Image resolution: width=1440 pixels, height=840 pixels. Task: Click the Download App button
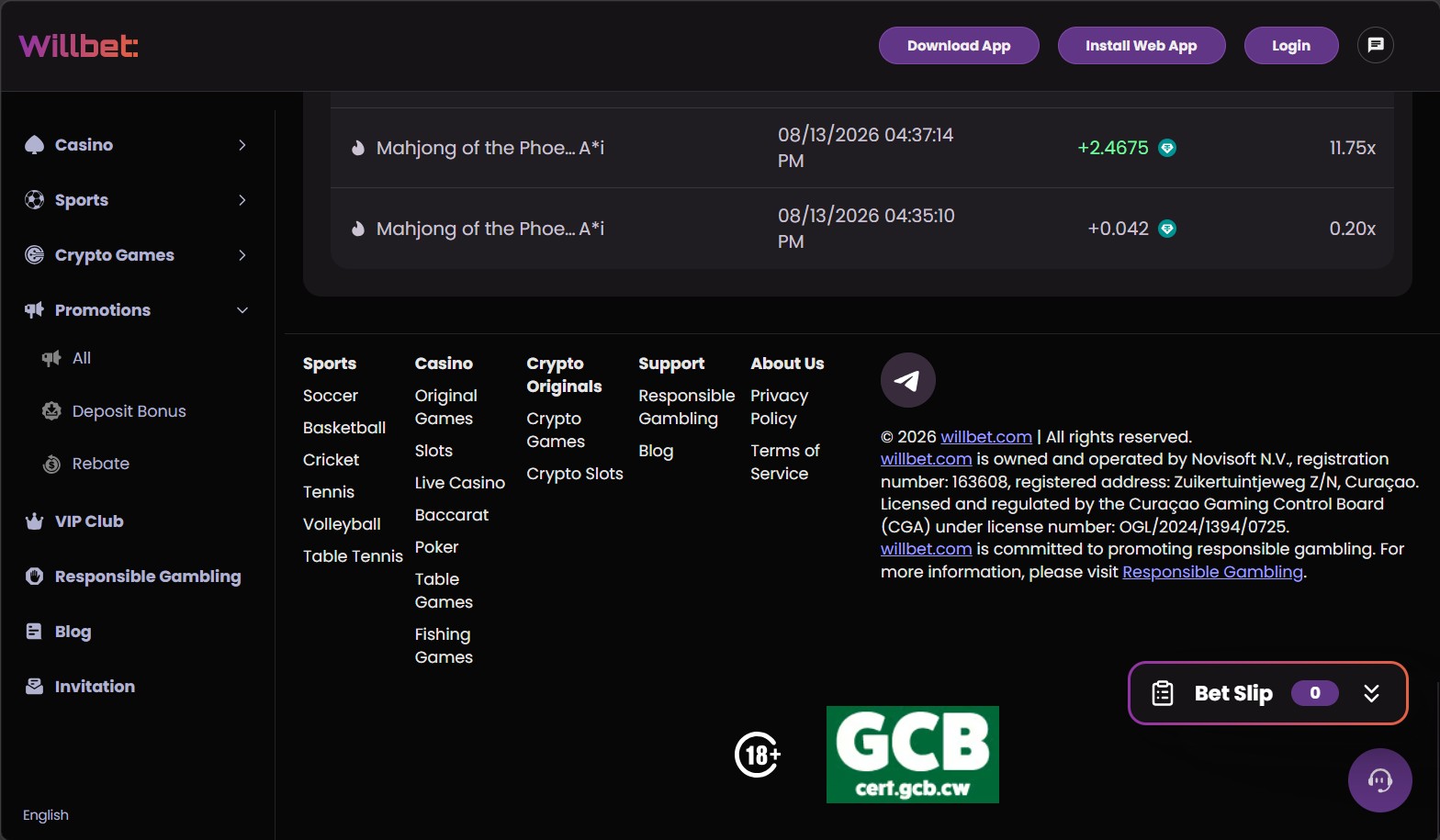[x=959, y=46]
